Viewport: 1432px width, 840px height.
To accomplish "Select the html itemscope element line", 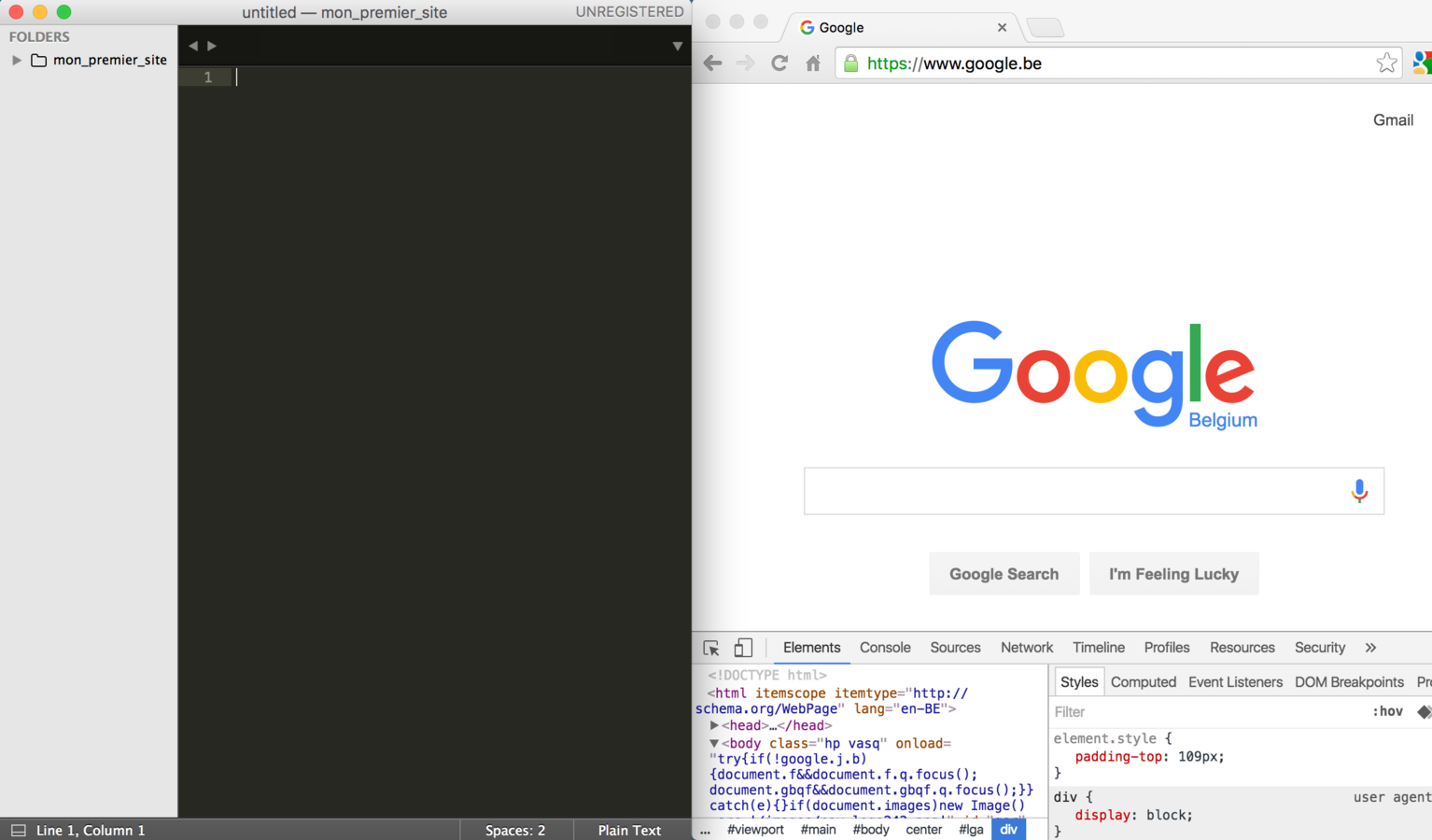I will pyautogui.click(x=832, y=701).
